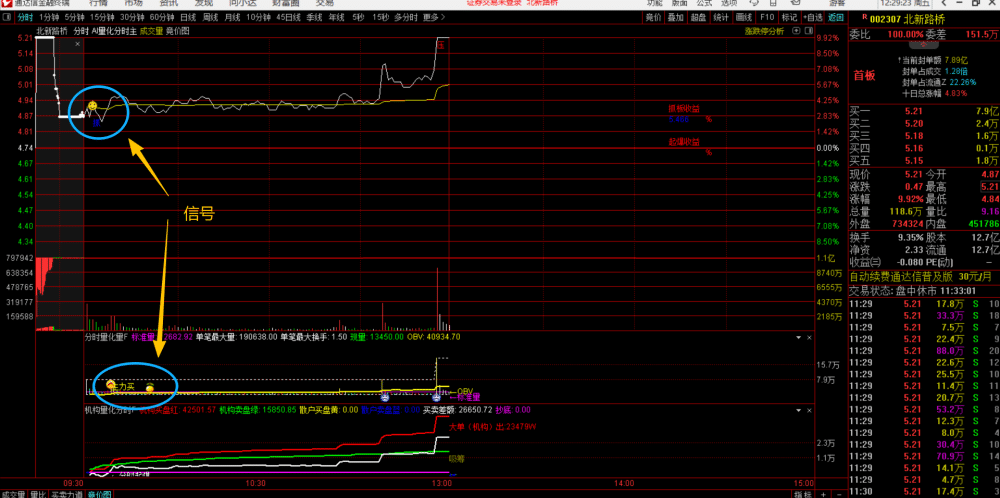Click the smiley signal marker on price chart
Image resolution: width=1000 pixels, height=498 pixels.
pos(92,105)
